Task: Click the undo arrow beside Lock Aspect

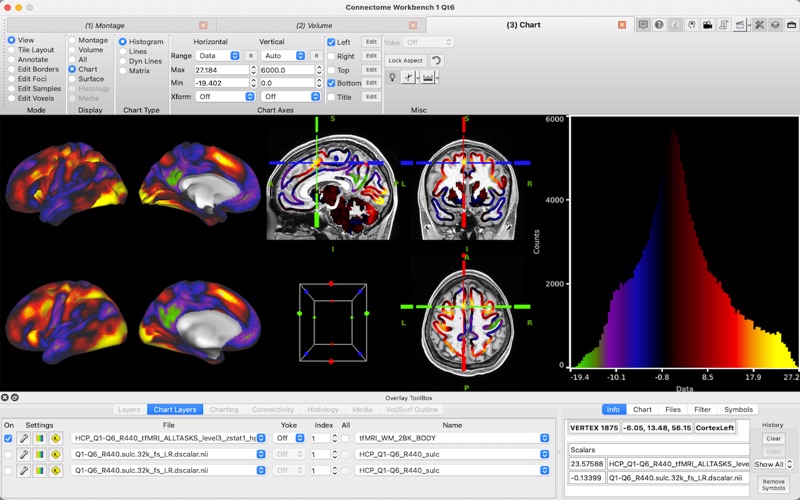Action: pos(436,61)
